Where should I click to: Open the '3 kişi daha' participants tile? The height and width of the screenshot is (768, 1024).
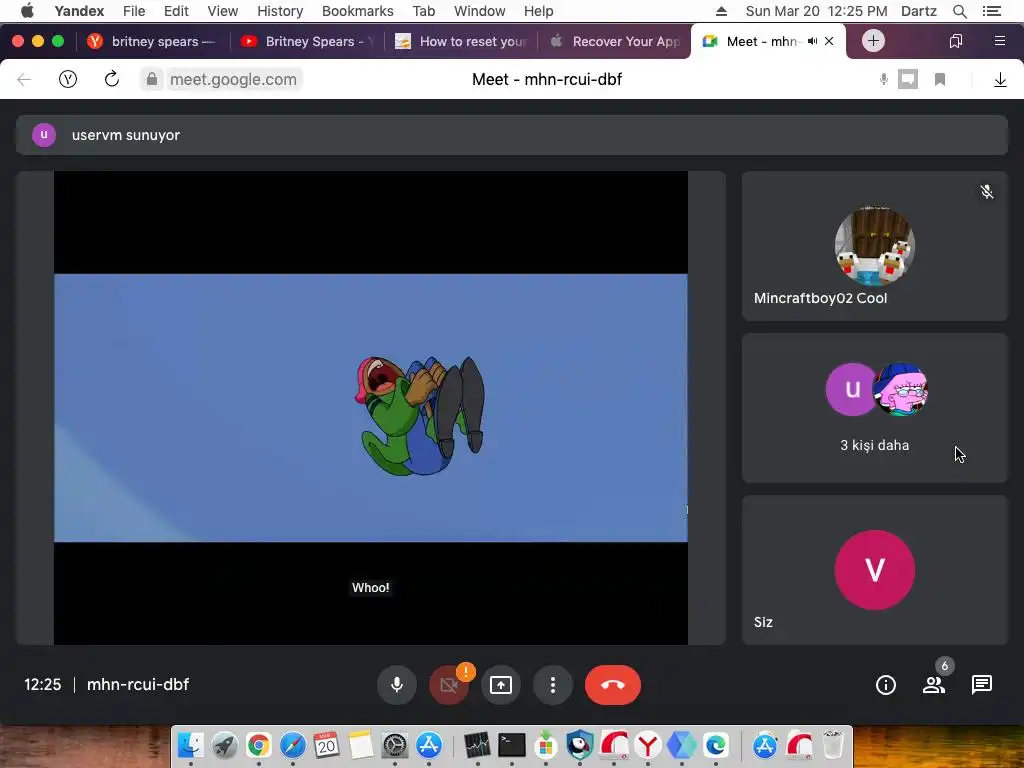pos(874,408)
